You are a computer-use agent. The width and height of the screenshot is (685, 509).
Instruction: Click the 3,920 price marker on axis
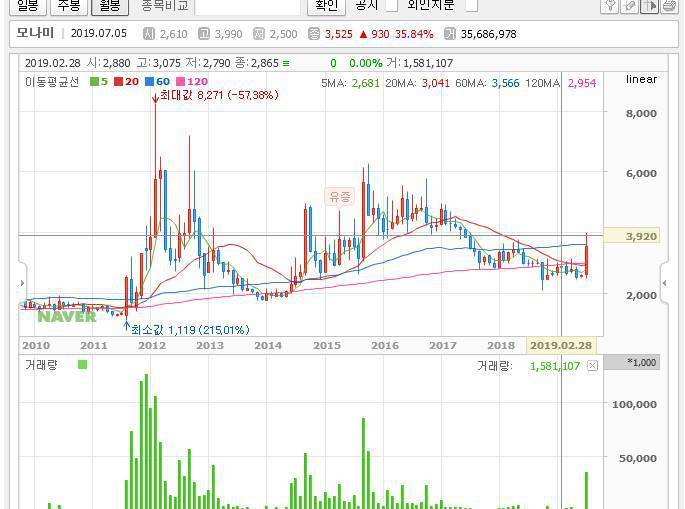click(x=632, y=236)
